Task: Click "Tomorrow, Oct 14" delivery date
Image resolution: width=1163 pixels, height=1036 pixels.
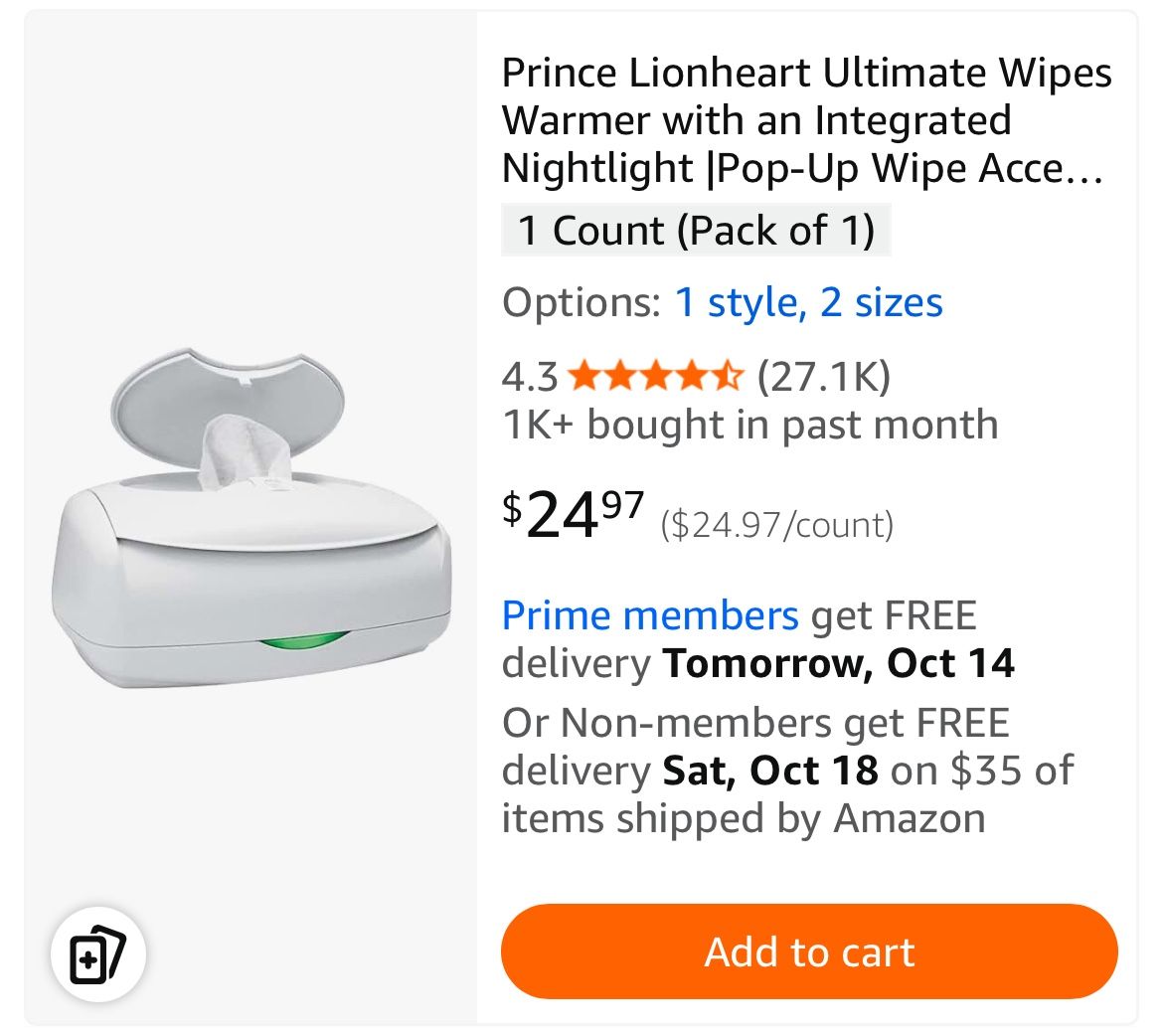Action: [842, 662]
